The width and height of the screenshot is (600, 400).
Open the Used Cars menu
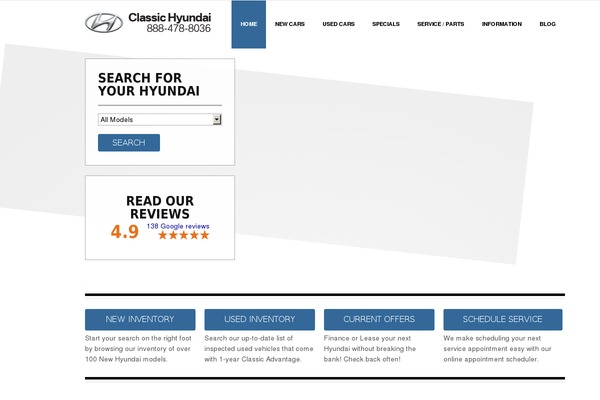[x=339, y=24]
